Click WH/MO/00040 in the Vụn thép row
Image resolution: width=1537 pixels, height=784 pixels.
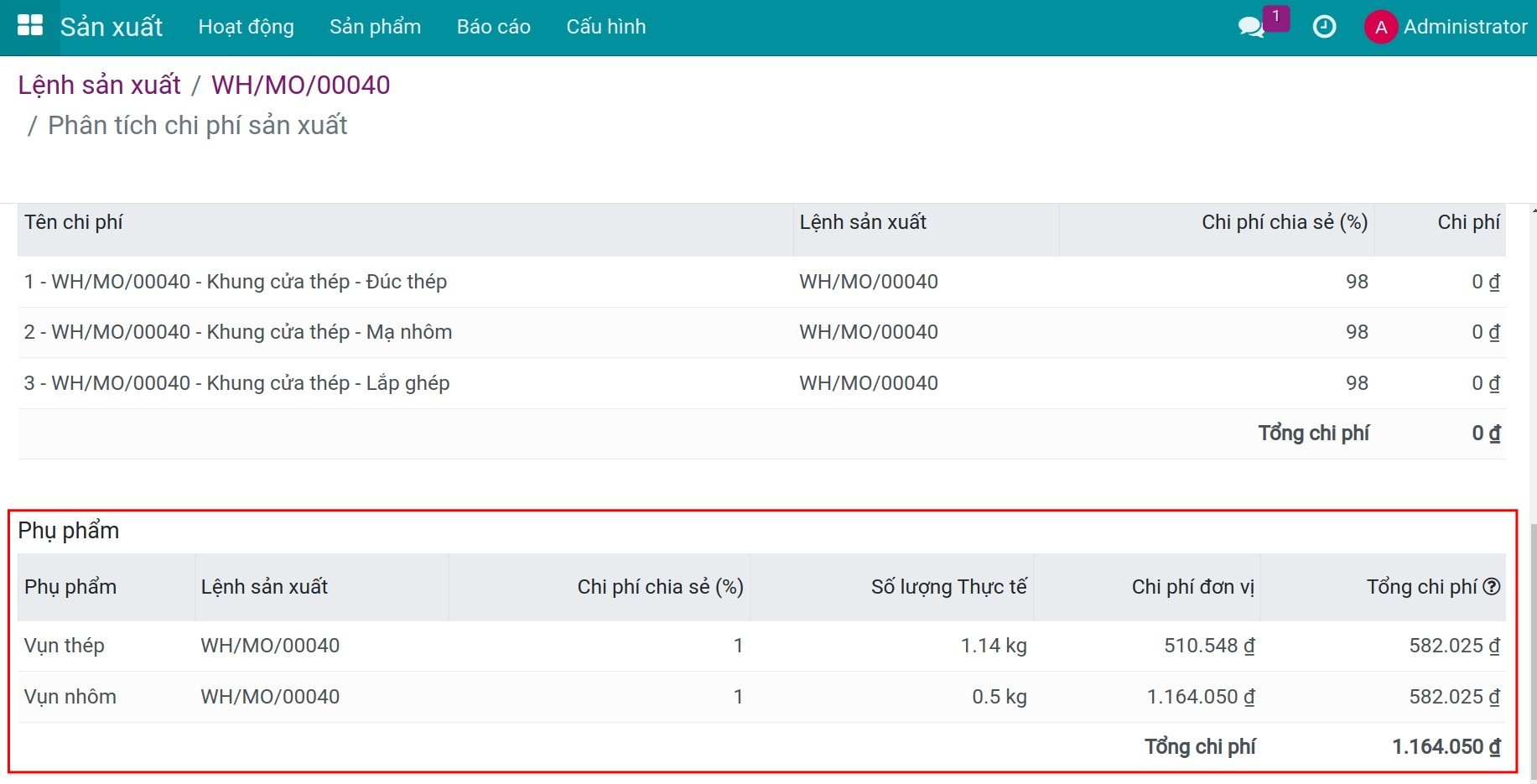[270, 646]
